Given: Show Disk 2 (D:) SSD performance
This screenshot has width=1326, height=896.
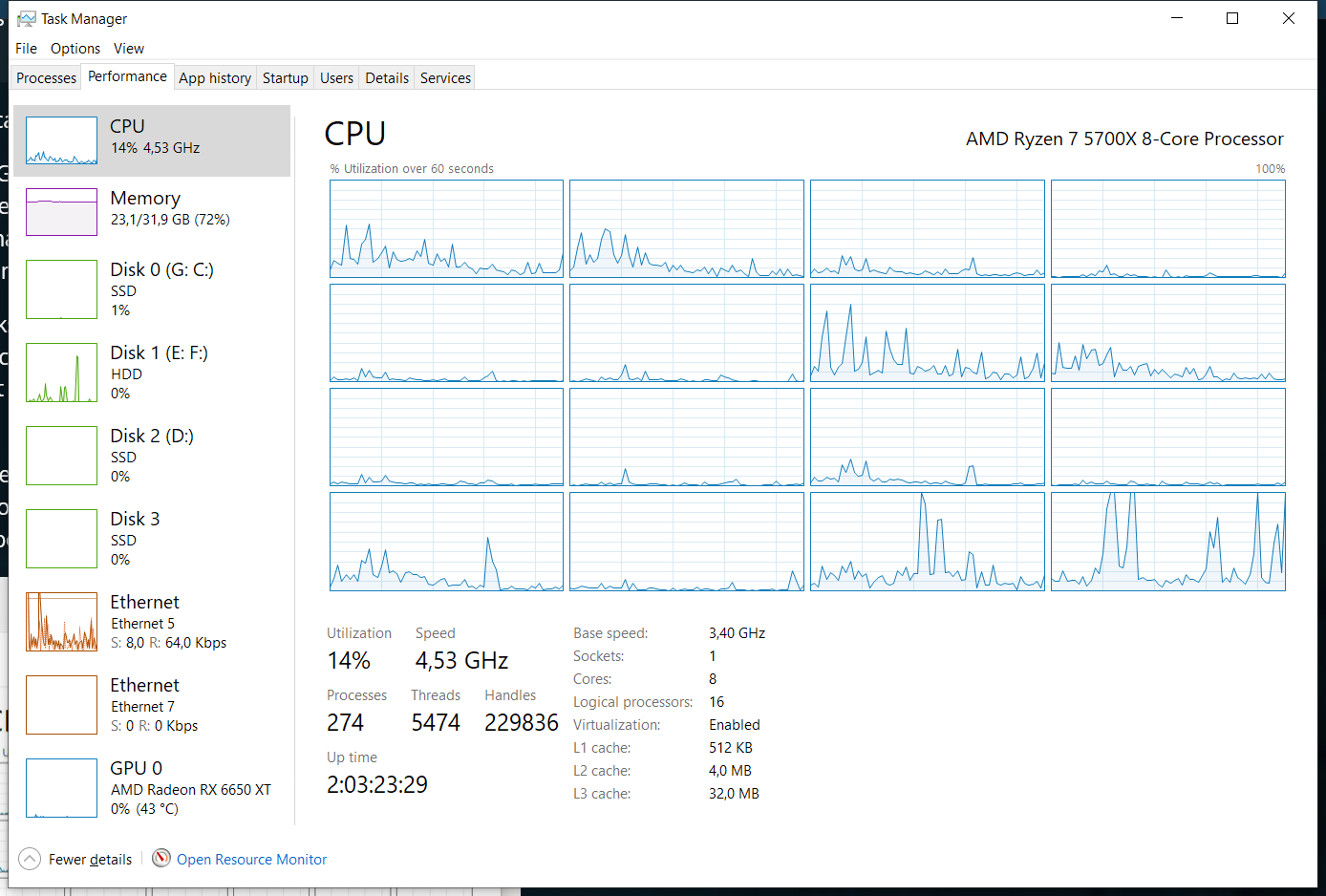Looking at the screenshot, I should click(151, 455).
